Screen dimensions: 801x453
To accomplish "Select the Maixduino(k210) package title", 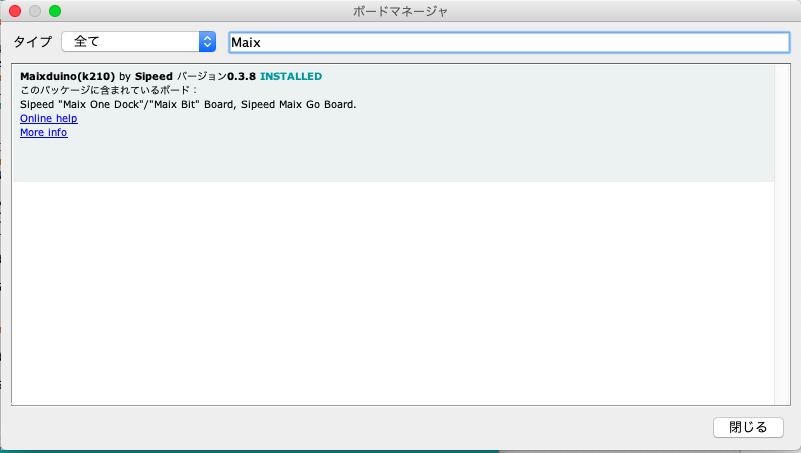I will (68, 76).
